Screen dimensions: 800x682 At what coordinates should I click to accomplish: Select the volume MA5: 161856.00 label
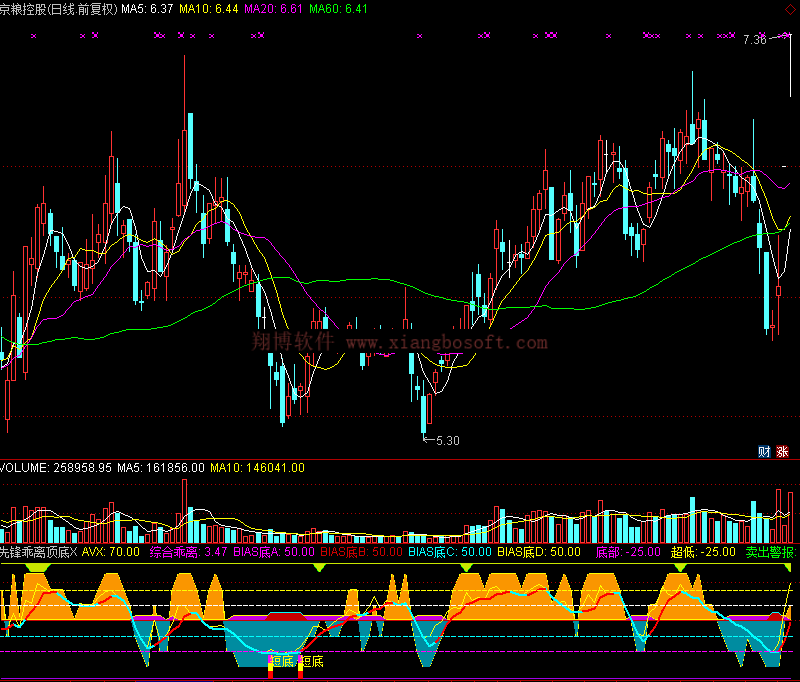(x=161, y=468)
